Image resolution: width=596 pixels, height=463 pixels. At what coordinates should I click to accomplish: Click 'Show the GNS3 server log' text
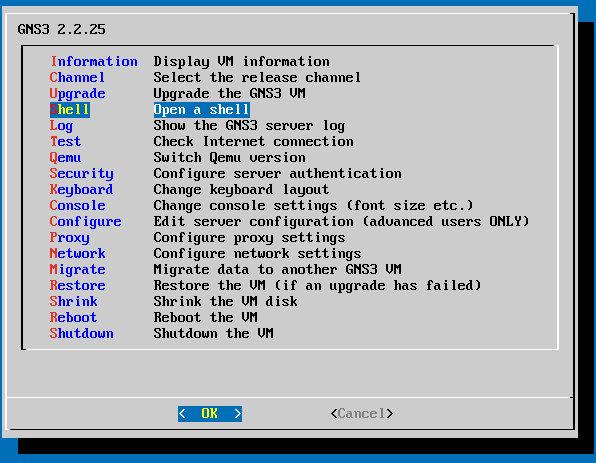pyautogui.click(x=249, y=126)
